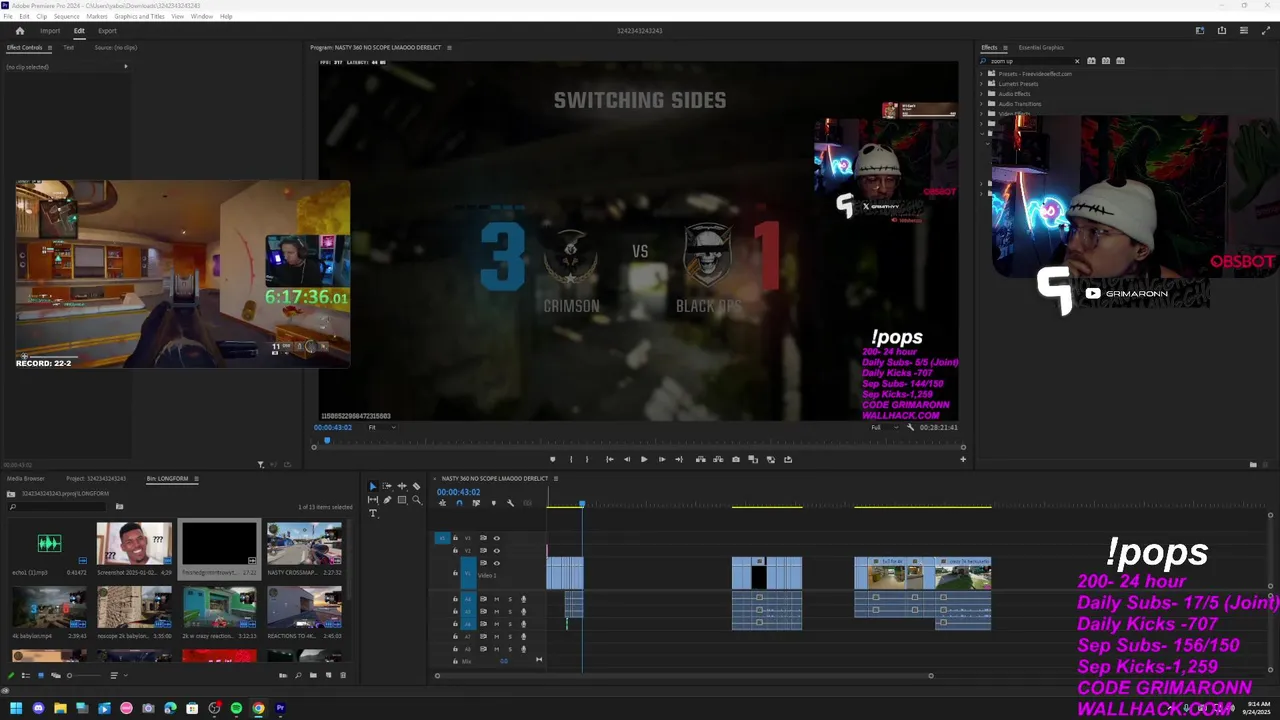Image resolution: width=1280 pixels, height=720 pixels.
Task: Select the Razor tool
Action: [416, 486]
